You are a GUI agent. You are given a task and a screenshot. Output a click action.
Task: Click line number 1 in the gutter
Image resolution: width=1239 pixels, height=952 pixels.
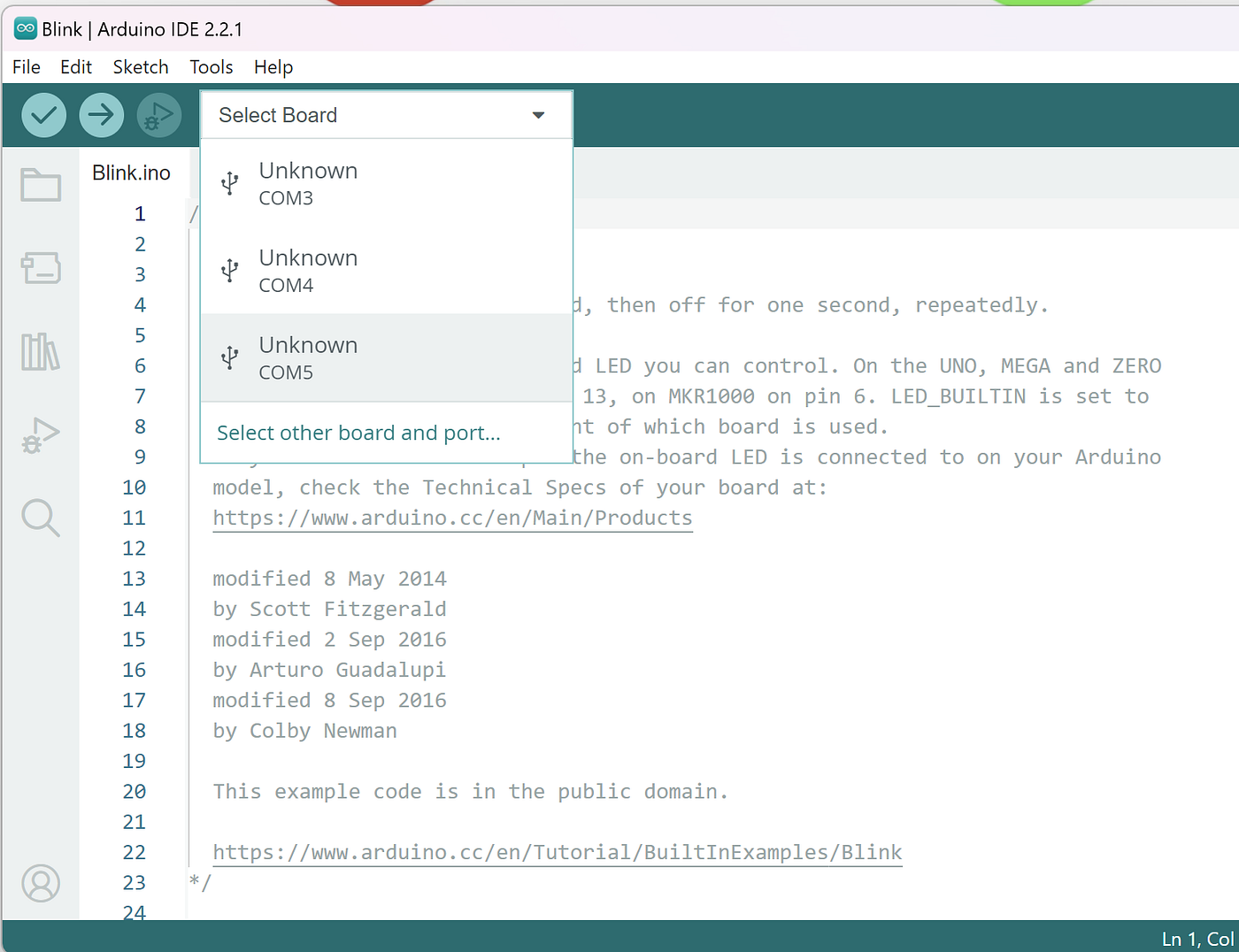140,214
